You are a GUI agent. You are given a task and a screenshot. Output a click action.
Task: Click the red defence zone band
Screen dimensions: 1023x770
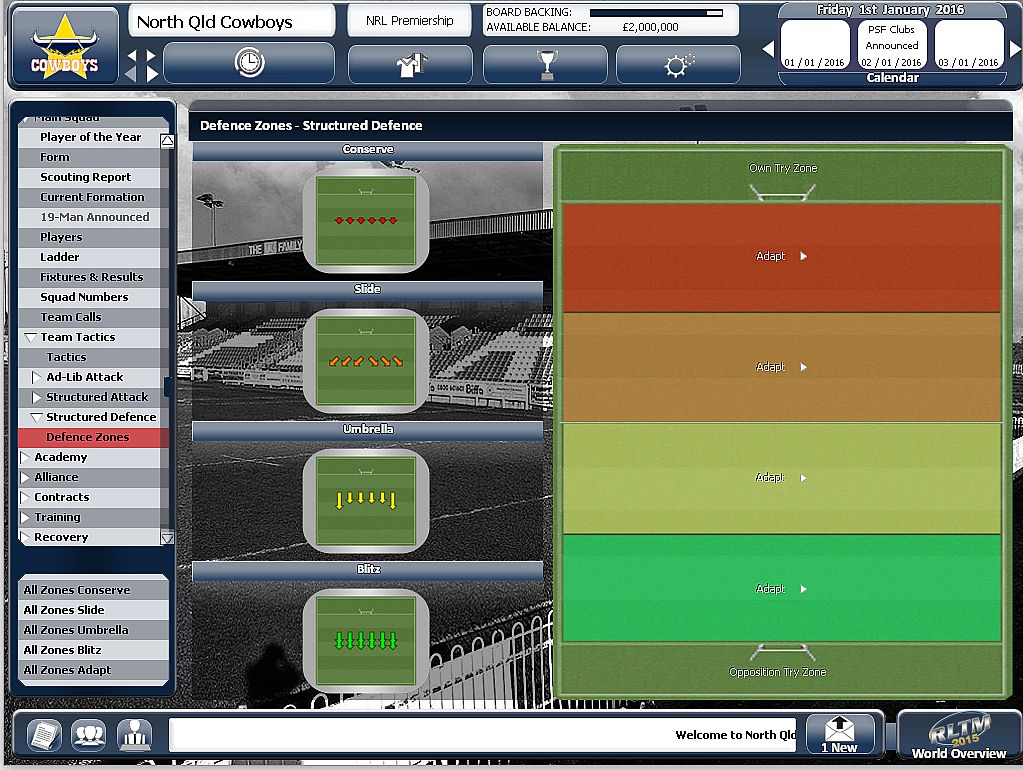782,257
